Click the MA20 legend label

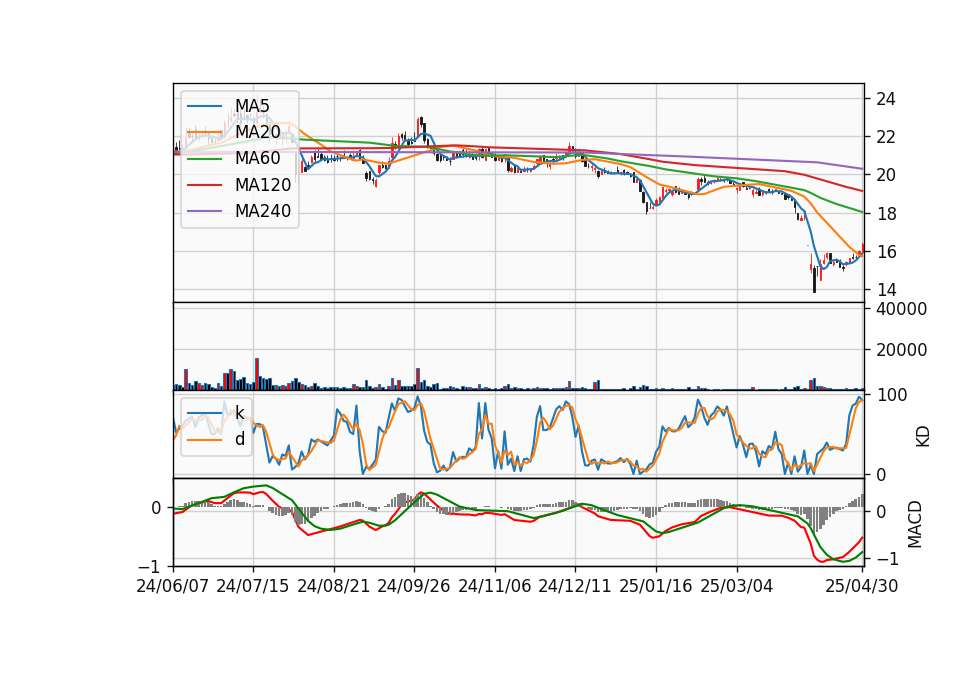coord(257,132)
